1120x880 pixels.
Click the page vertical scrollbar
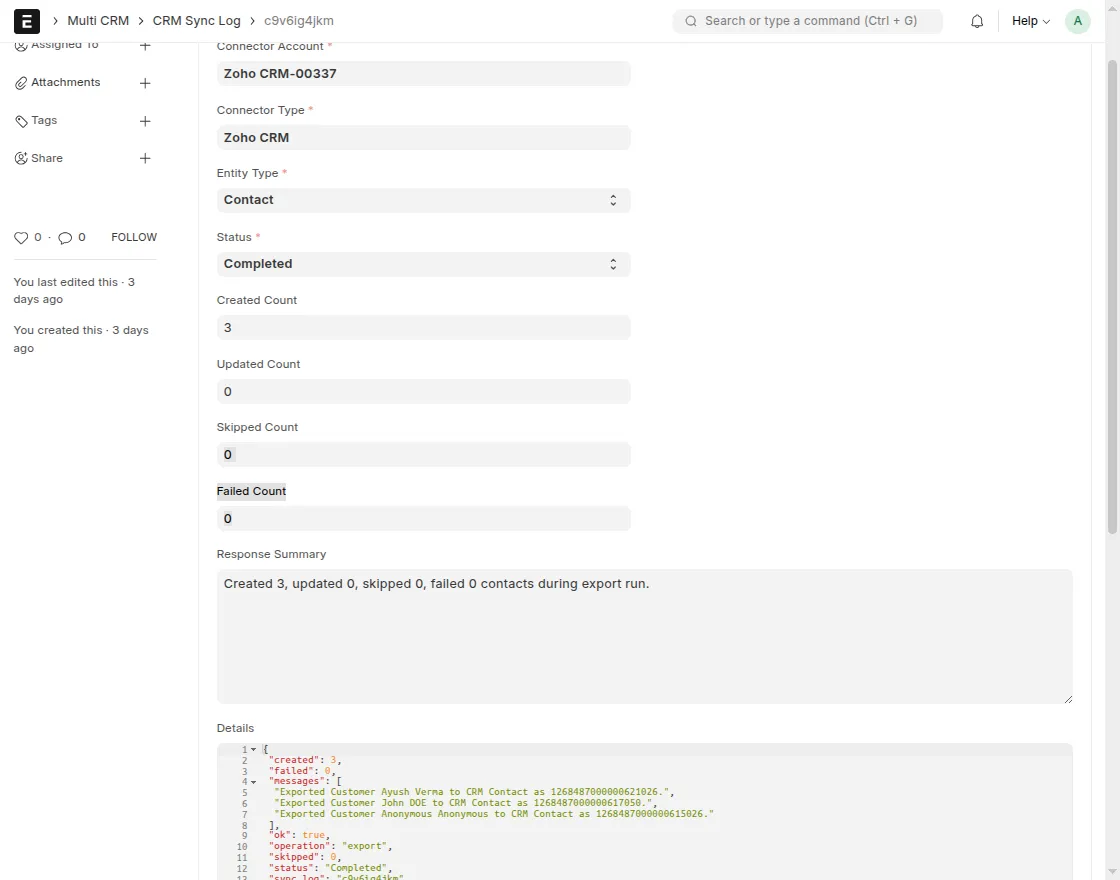click(x=1112, y=300)
